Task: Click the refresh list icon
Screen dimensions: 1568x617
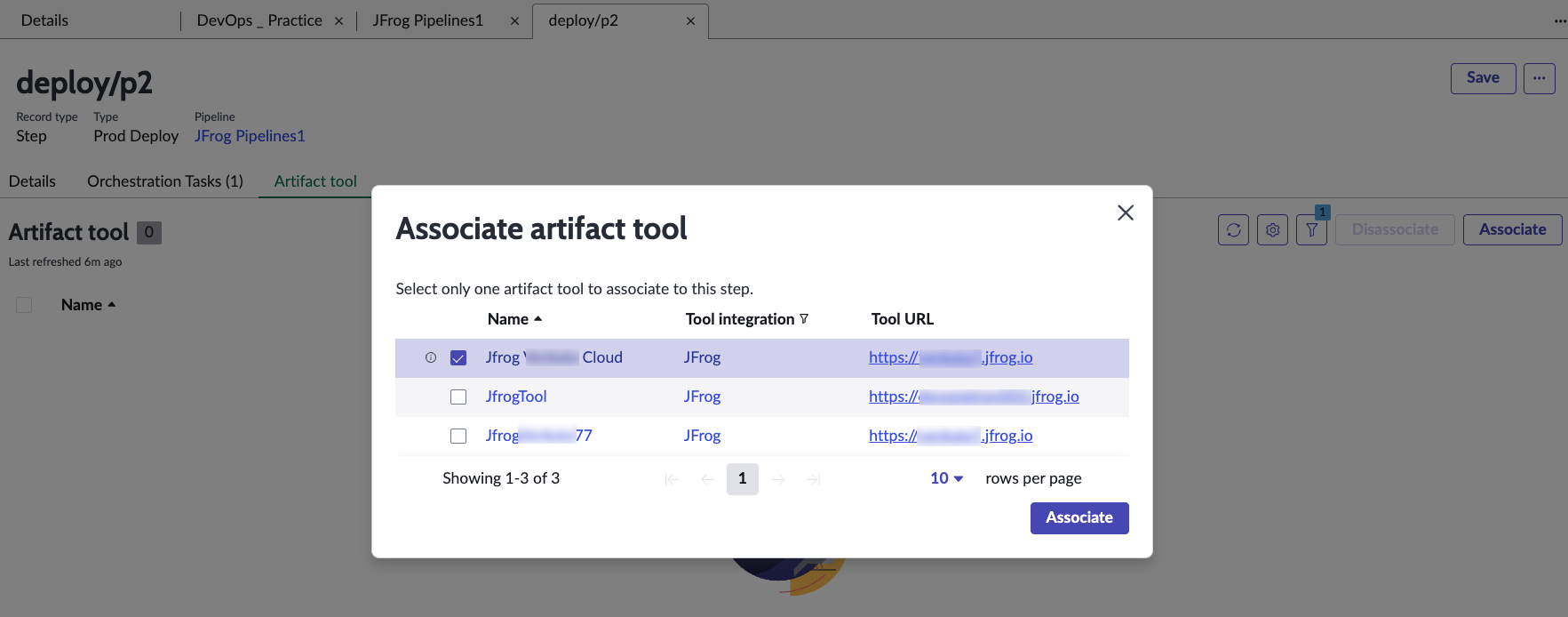Action: click(x=1233, y=229)
